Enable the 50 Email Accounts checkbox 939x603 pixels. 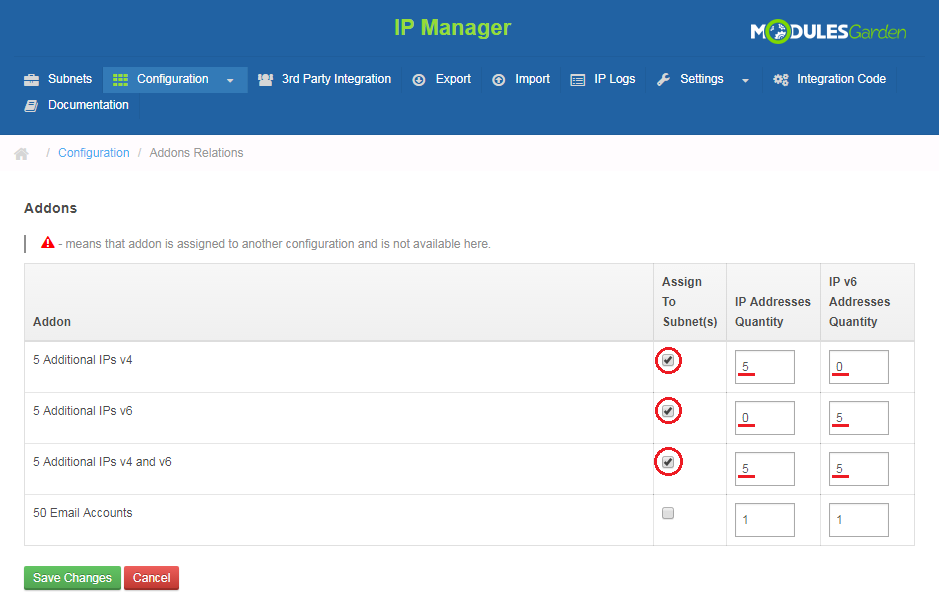pos(668,513)
